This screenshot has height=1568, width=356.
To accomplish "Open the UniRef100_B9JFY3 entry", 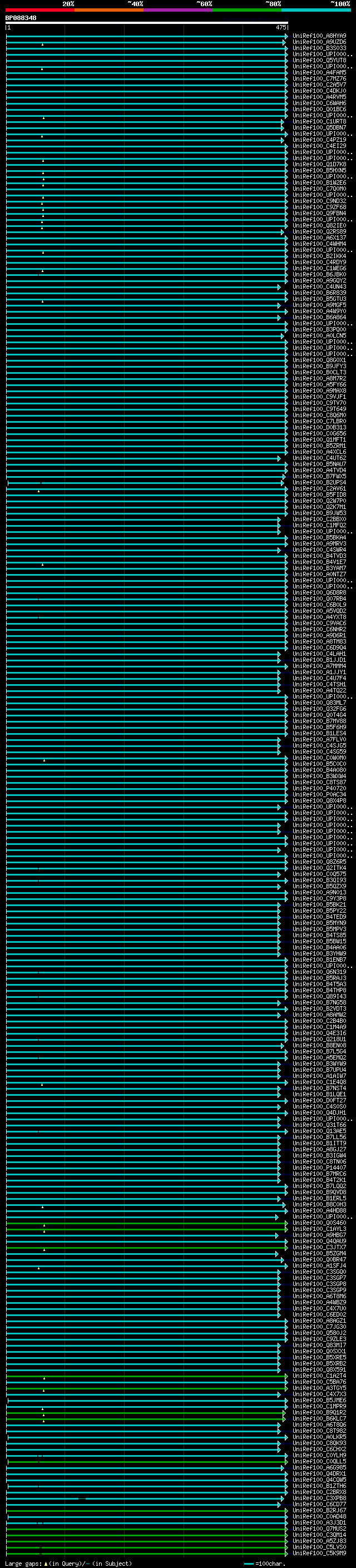I will [x=319, y=367].
